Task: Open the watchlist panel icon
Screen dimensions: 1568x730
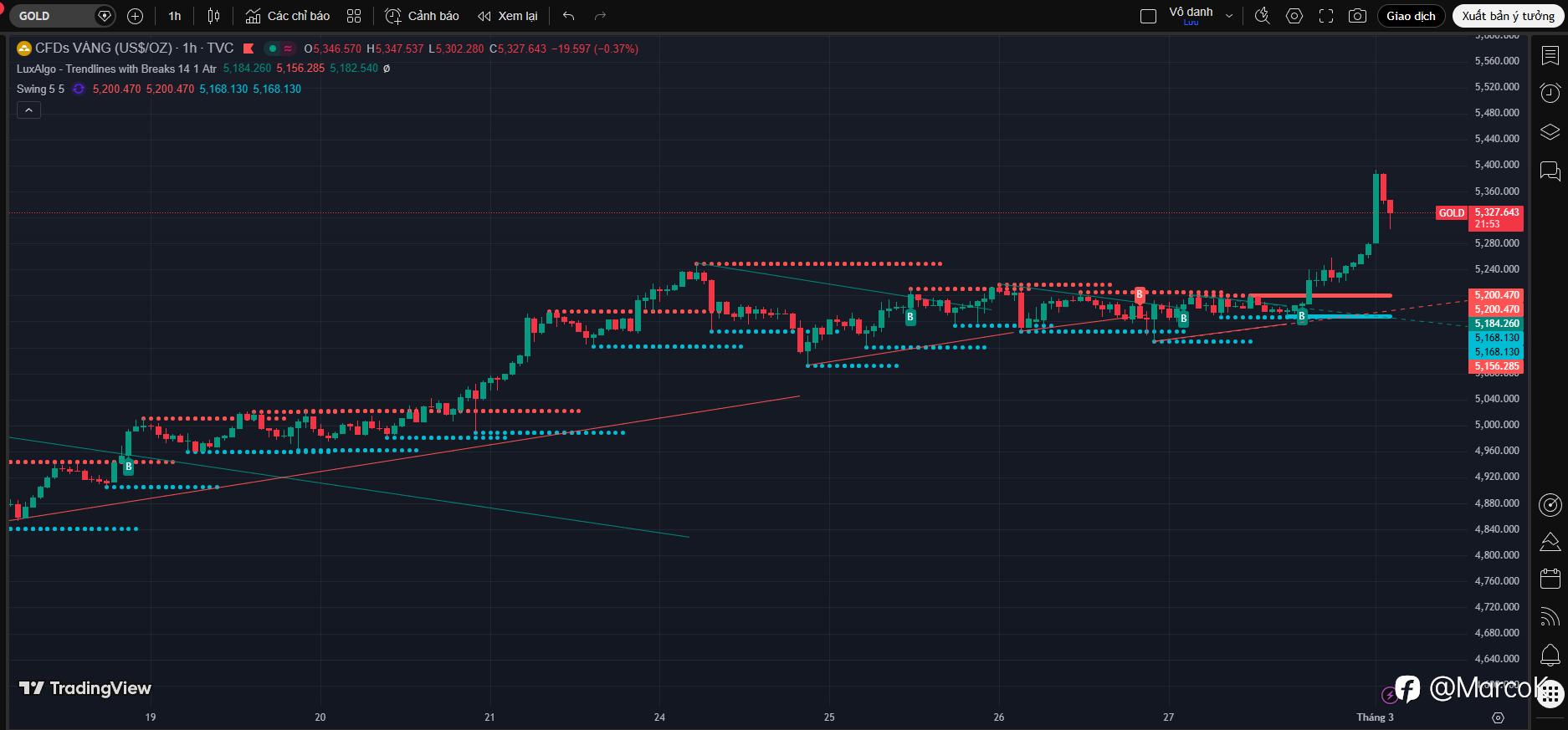Action: point(1550,55)
